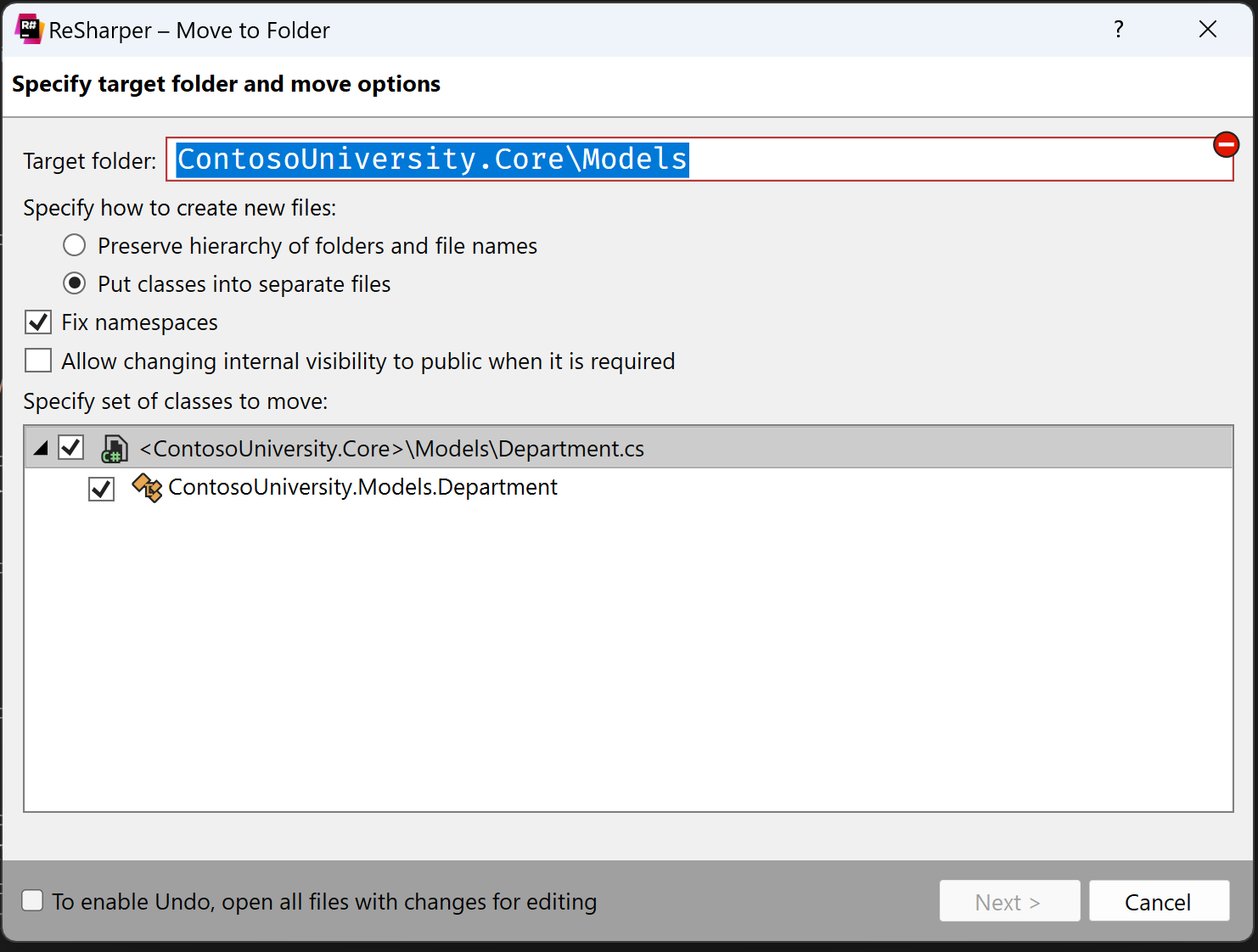The height and width of the screenshot is (952, 1258).
Task: Uncheck the Department.cs file checkbox
Action: [x=71, y=447]
